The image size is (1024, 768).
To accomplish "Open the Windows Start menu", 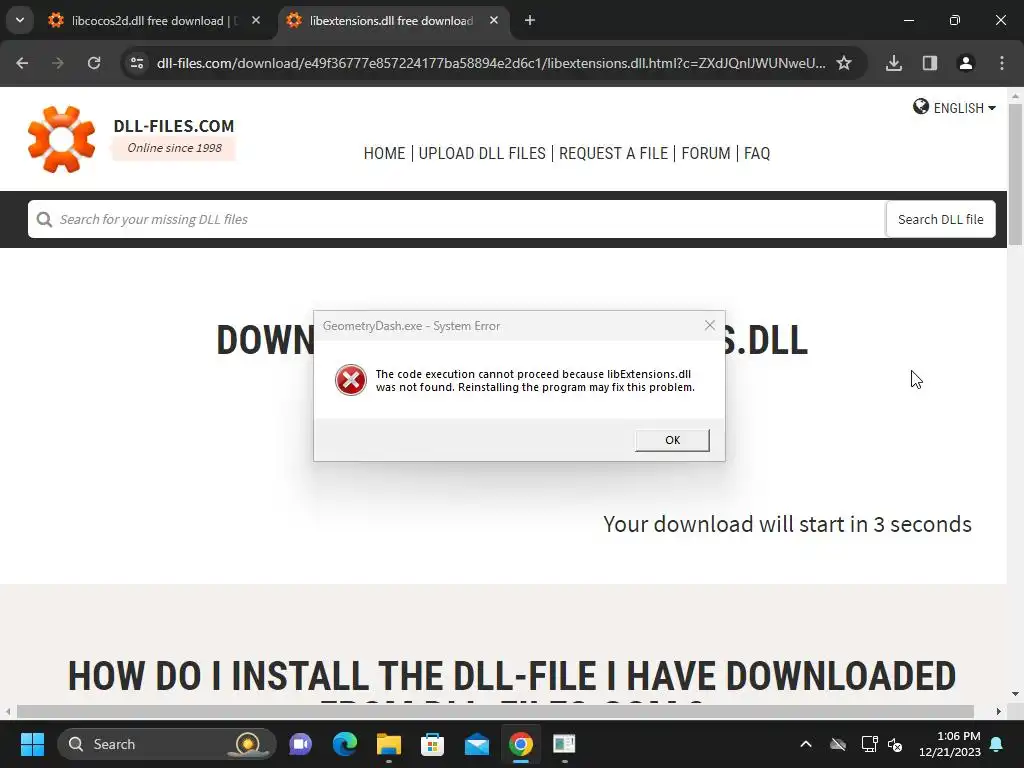I will pyautogui.click(x=32, y=744).
